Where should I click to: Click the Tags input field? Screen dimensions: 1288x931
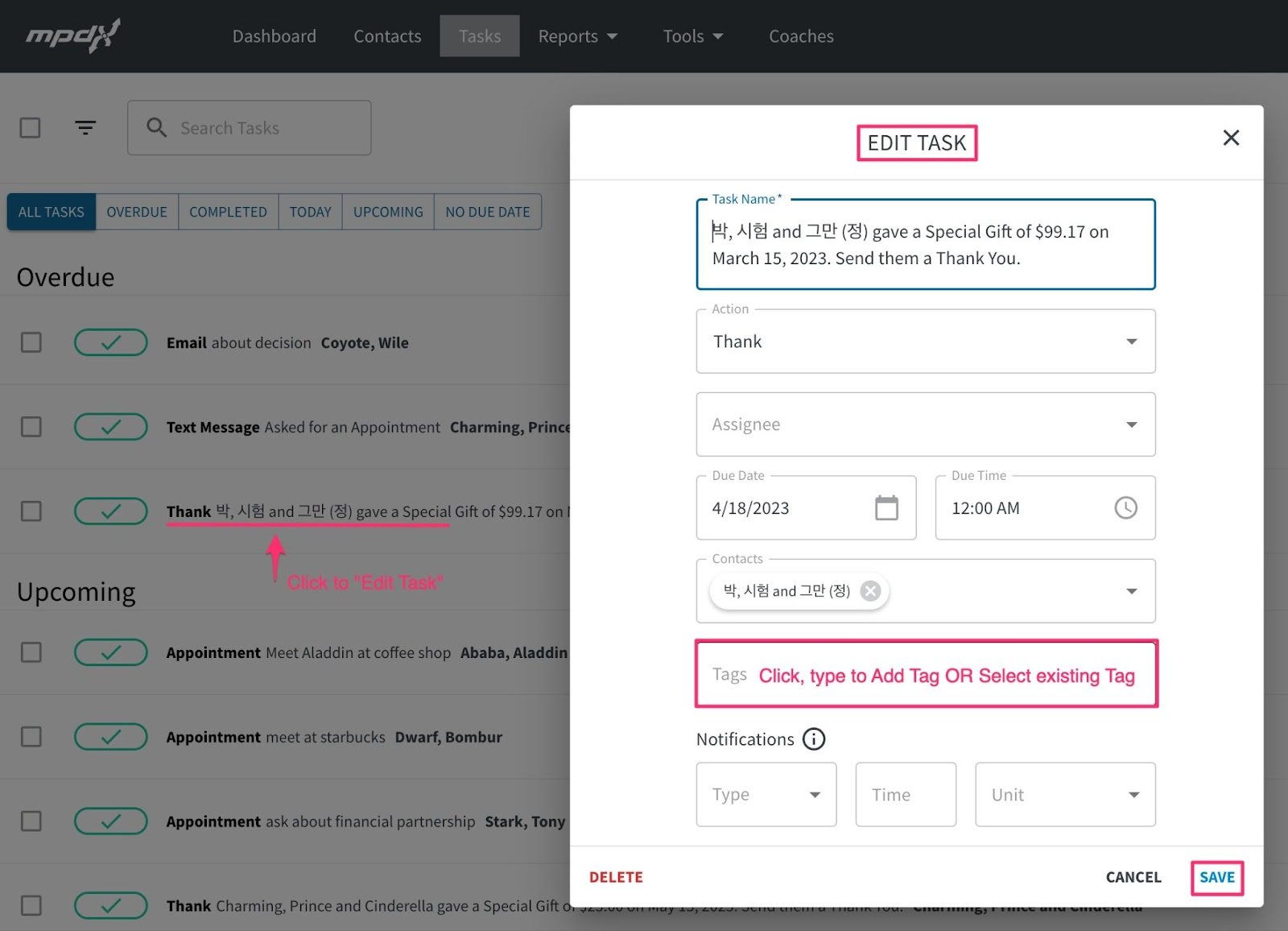[x=926, y=674]
